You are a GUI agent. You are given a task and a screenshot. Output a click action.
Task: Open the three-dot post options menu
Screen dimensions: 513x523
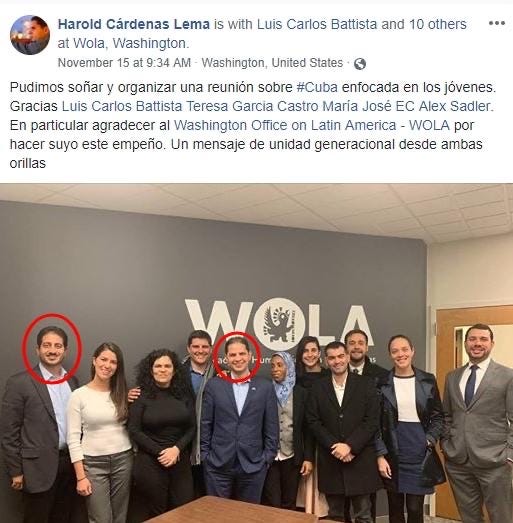tap(497, 23)
